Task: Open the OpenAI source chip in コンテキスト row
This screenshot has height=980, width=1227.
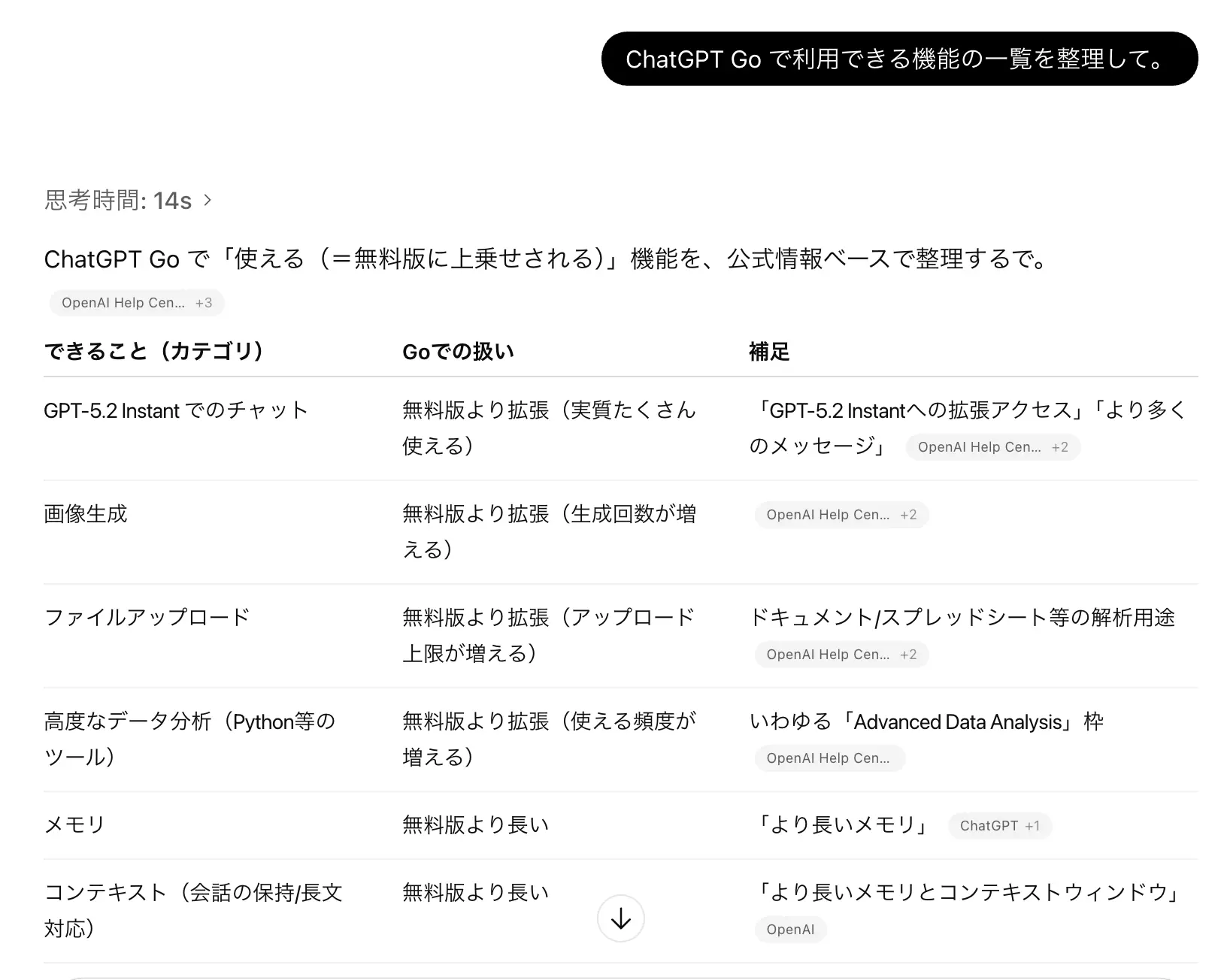Action: click(790, 930)
